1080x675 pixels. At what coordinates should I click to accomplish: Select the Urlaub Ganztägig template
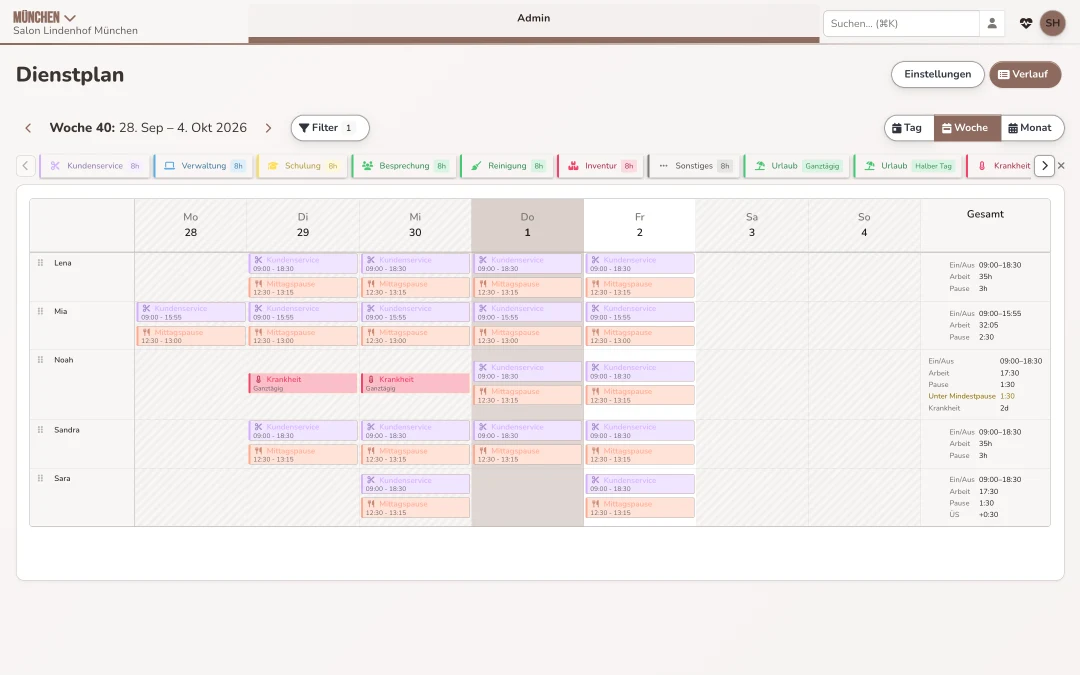point(798,166)
